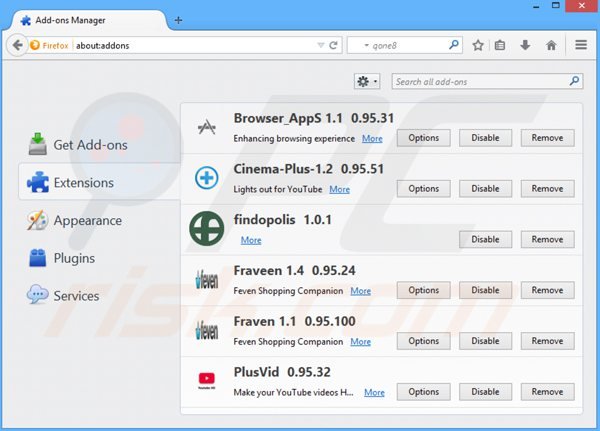Open the Downloads arrow icon

pos(525,45)
